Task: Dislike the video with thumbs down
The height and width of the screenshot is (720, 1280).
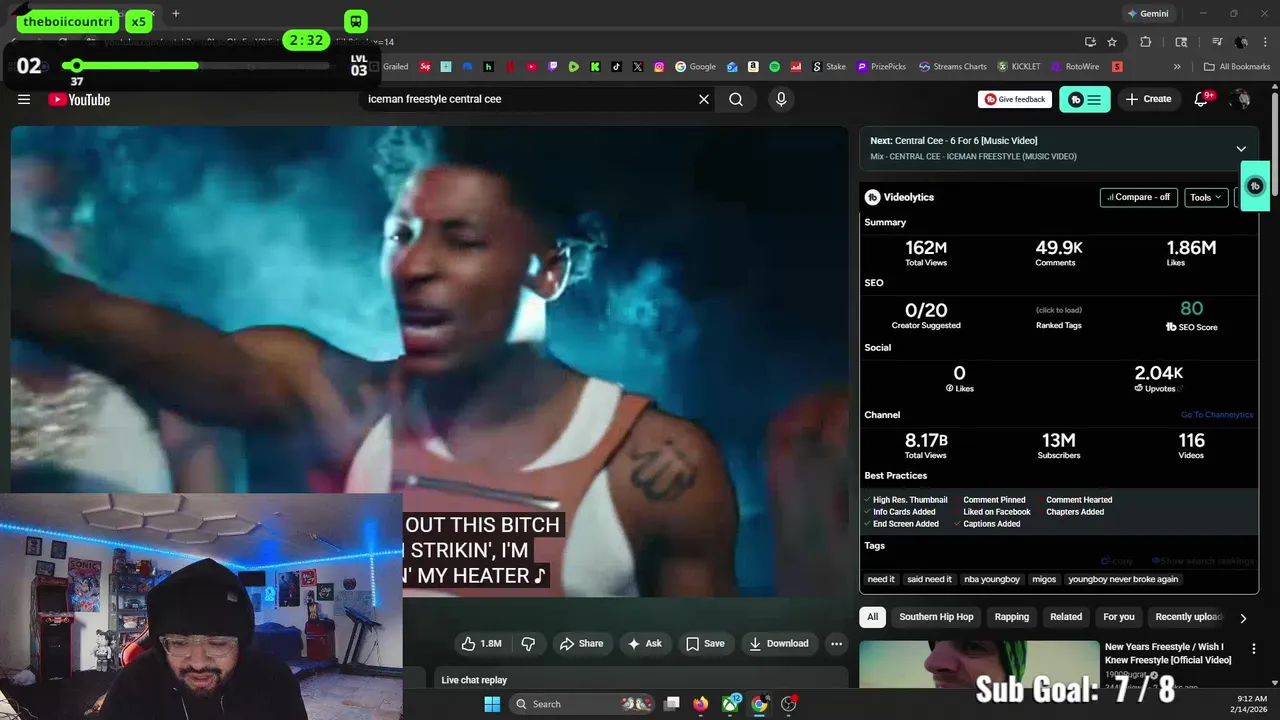Action: click(x=528, y=643)
